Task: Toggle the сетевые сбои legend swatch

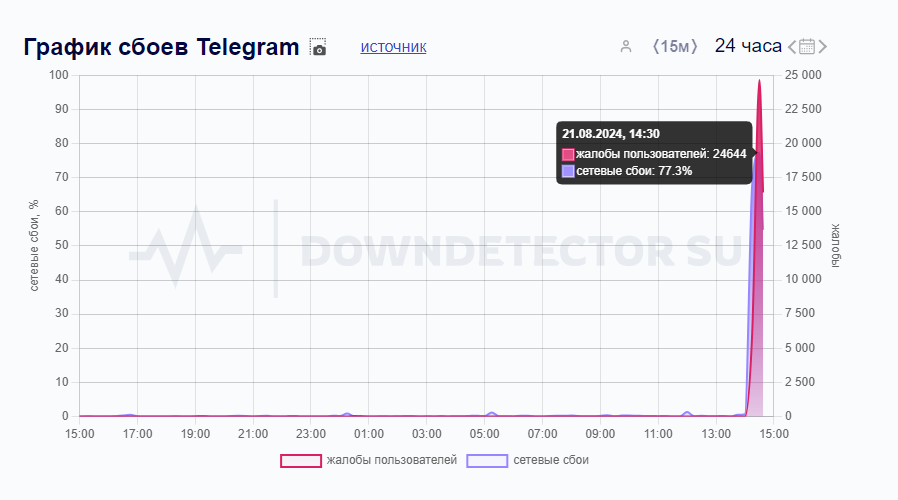Action: [x=487, y=460]
